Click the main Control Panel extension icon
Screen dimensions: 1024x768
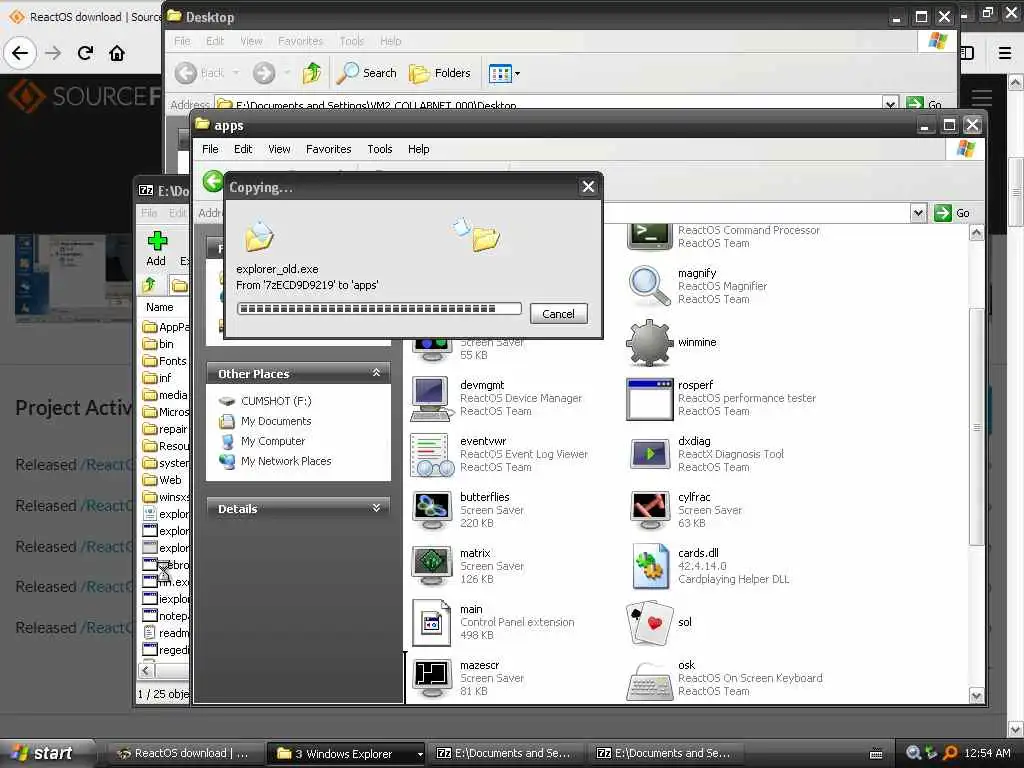point(432,622)
